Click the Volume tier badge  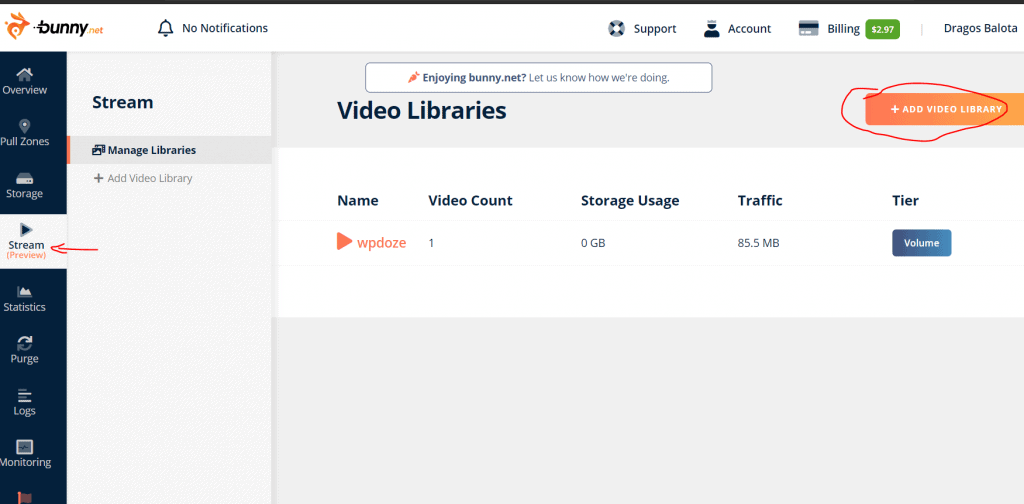[921, 243]
